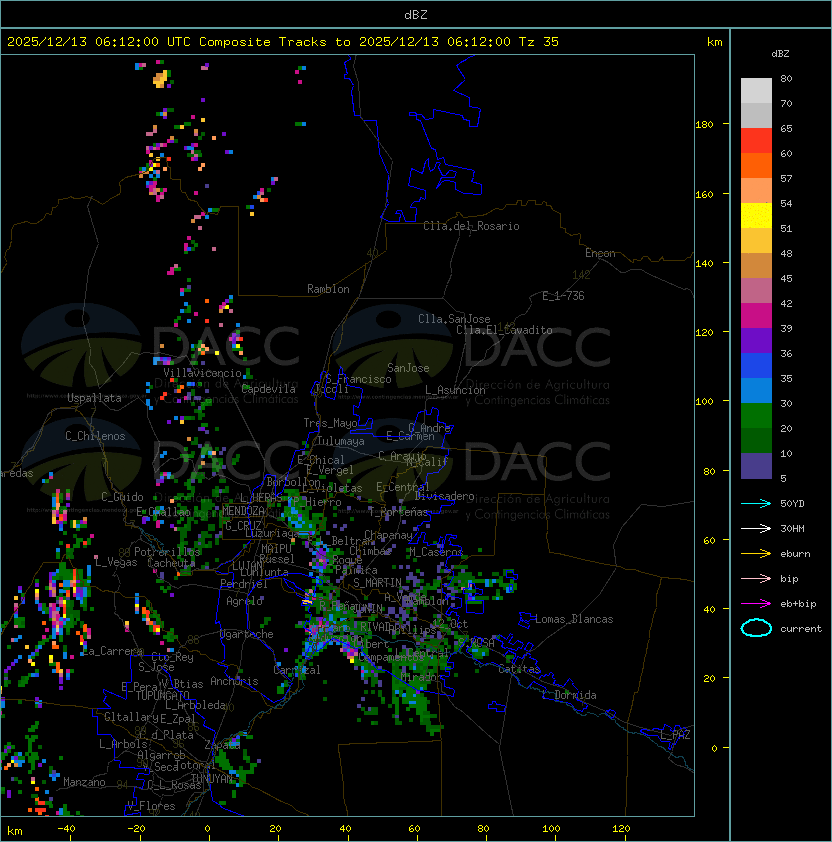The height and width of the screenshot is (842, 832).
Task: Click the 160 km axis tick label
Action: [x=704, y=194]
